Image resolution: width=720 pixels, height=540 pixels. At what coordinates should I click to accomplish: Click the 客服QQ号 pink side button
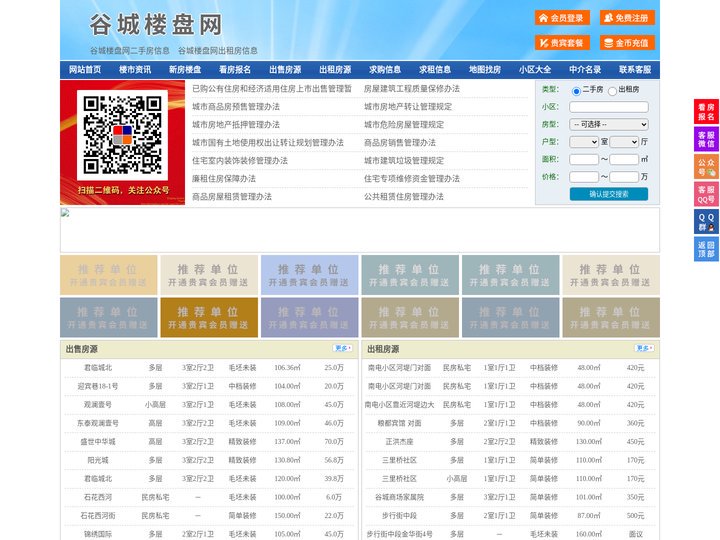click(706, 194)
